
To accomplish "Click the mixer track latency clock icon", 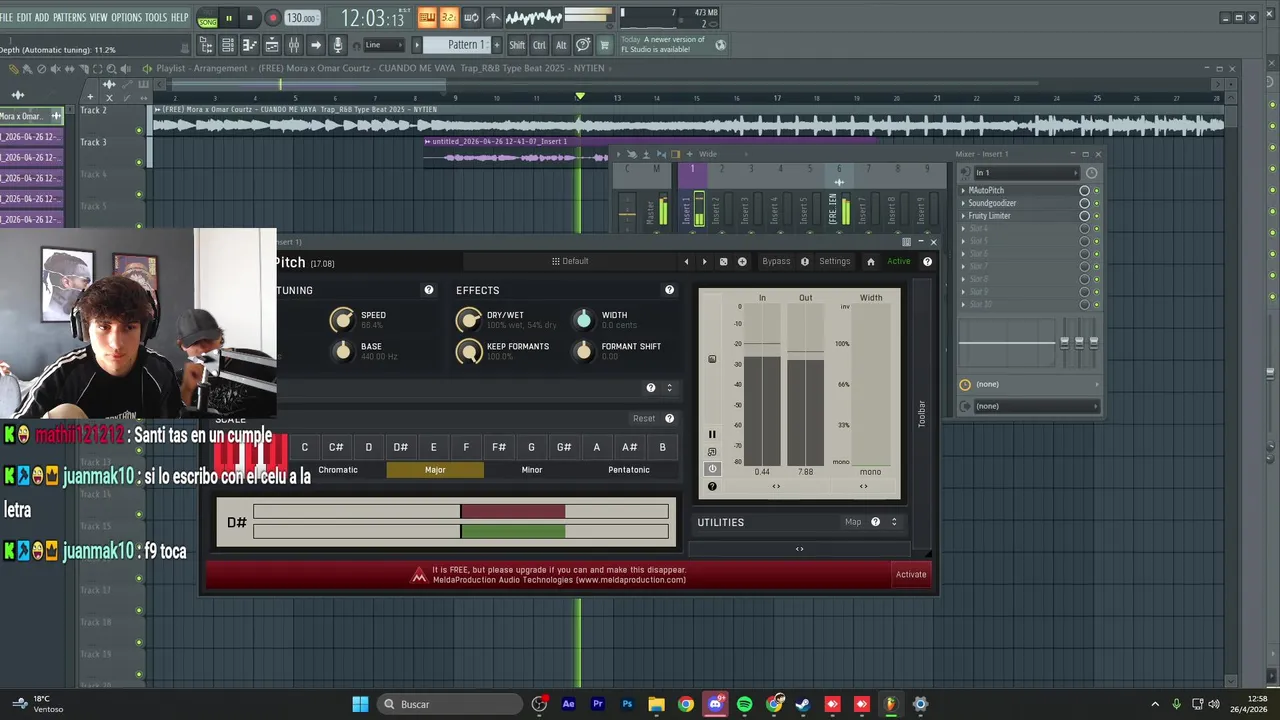I will (x=1091, y=173).
